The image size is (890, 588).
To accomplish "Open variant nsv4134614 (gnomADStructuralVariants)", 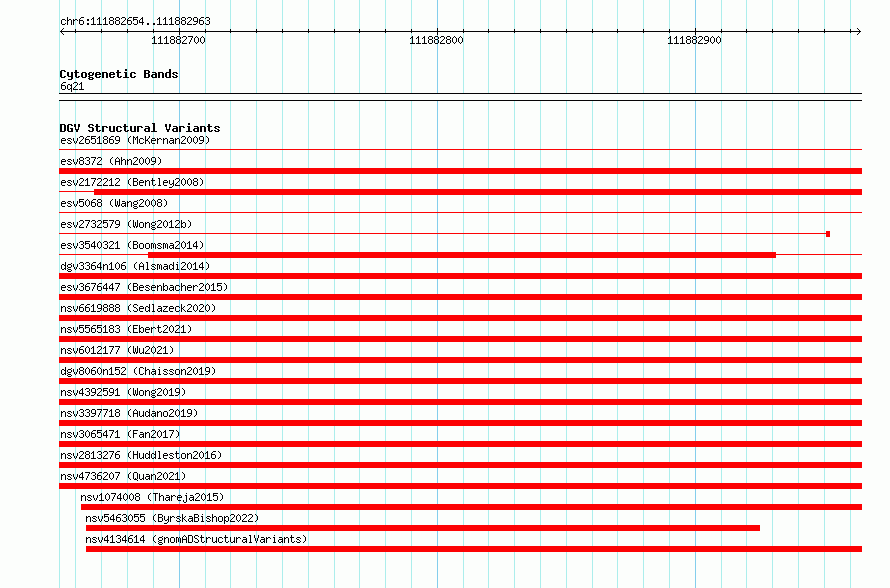I will (196, 539).
